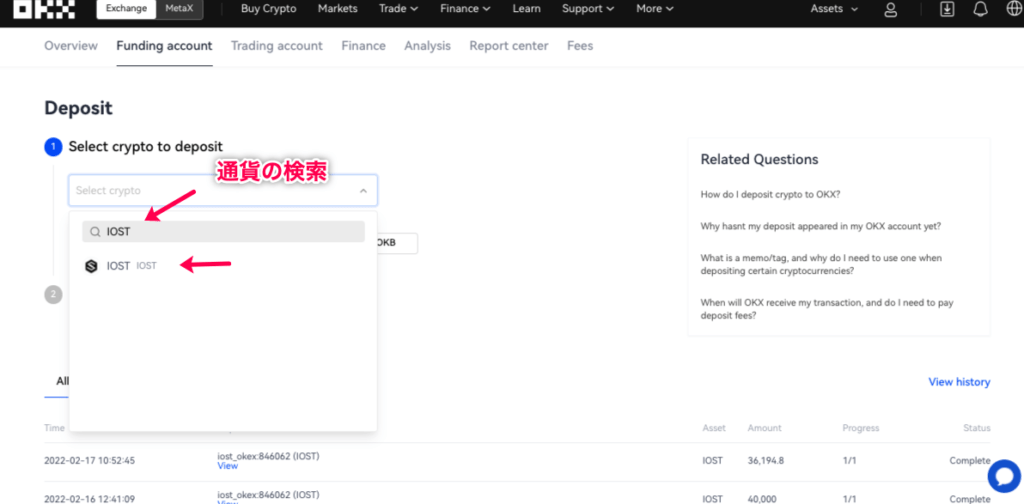Go to Markets
The width and height of the screenshot is (1024, 504).
338,9
